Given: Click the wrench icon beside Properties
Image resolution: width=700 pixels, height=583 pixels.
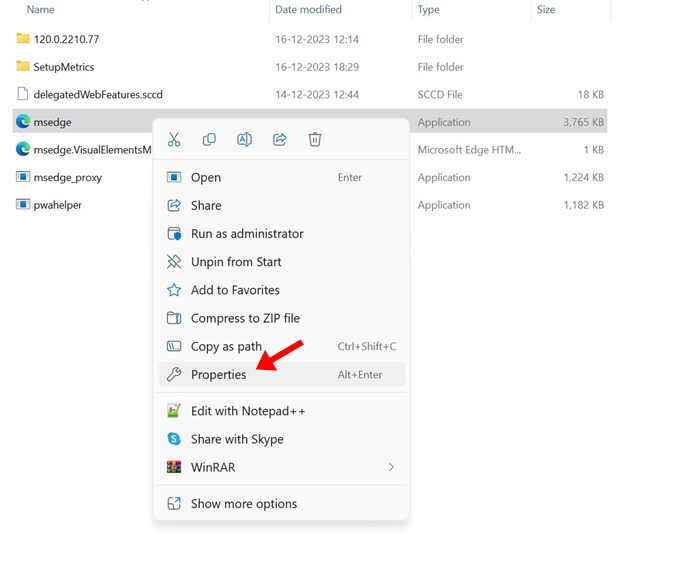Looking at the screenshot, I should 174,374.
